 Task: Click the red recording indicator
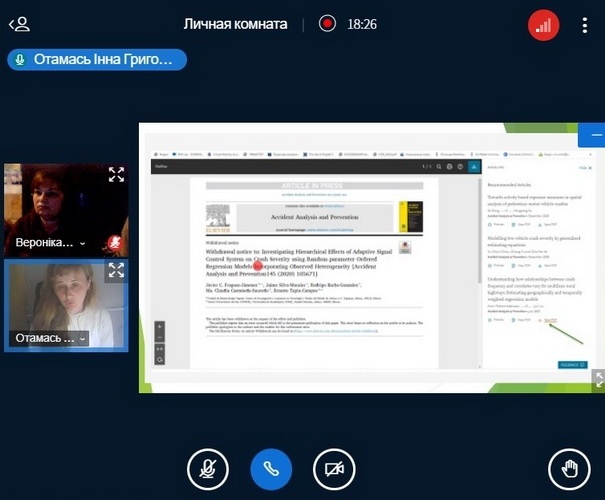click(327, 23)
